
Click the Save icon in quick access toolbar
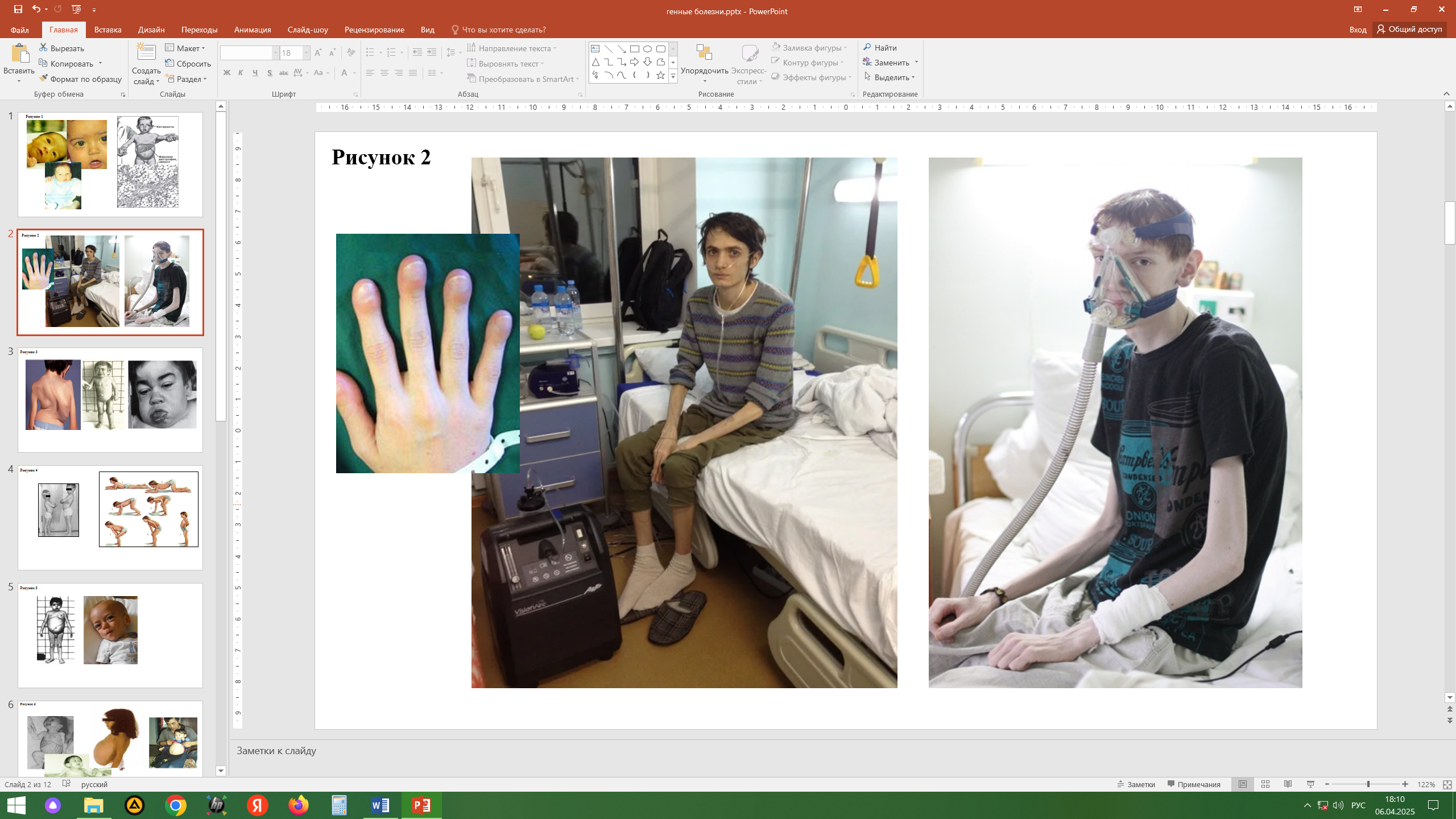[18, 9]
